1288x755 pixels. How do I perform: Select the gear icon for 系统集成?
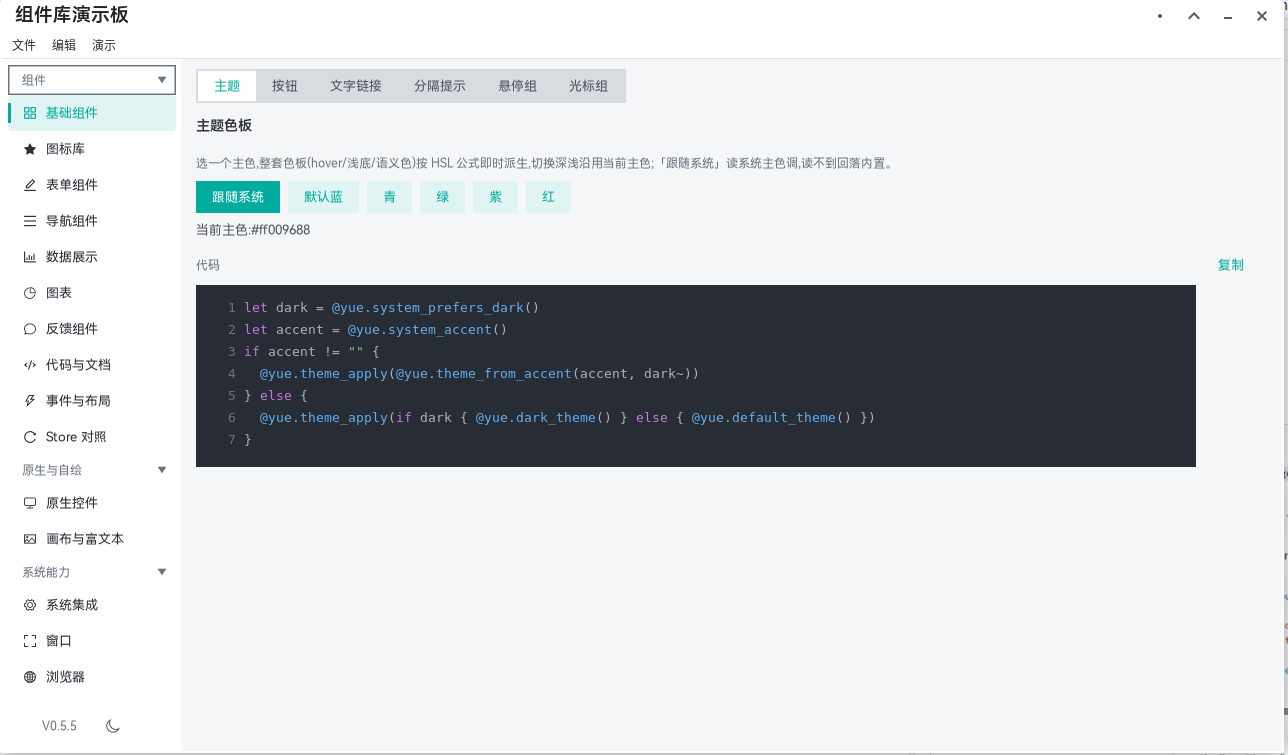[30, 605]
